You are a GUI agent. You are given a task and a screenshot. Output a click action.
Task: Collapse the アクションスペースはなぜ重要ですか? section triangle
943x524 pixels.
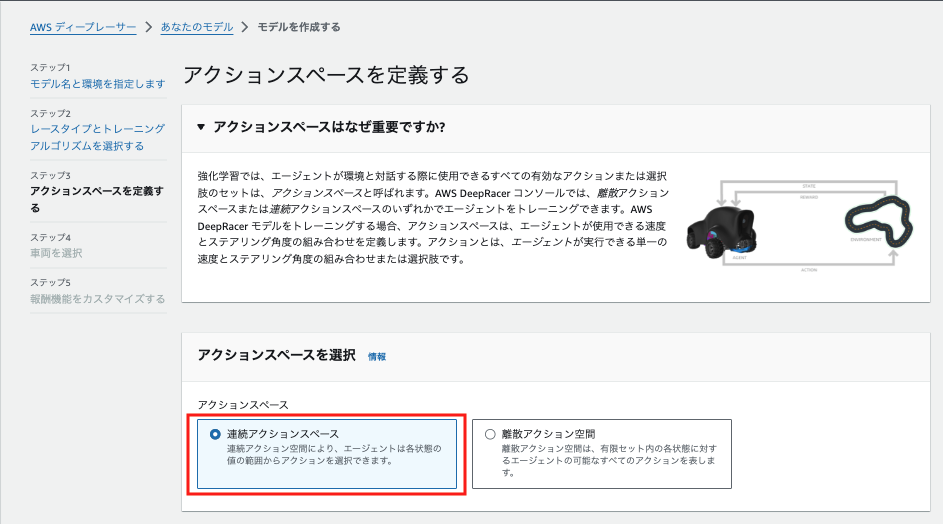click(x=201, y=127)
